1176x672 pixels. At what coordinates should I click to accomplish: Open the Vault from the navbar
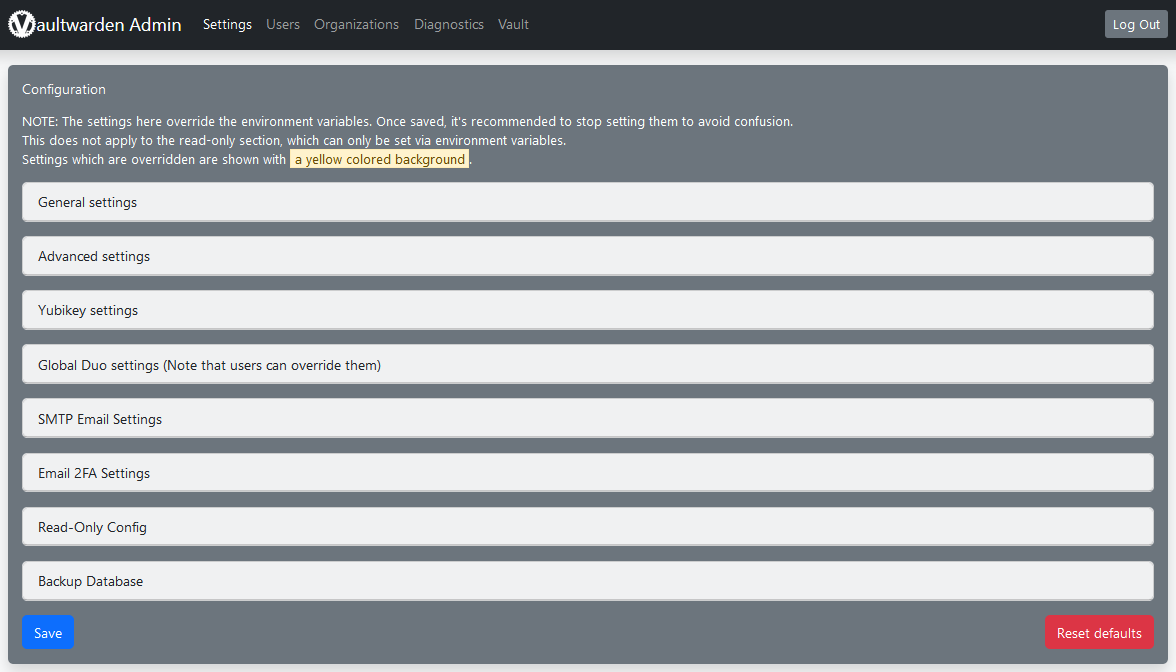(x=513, y=24)
